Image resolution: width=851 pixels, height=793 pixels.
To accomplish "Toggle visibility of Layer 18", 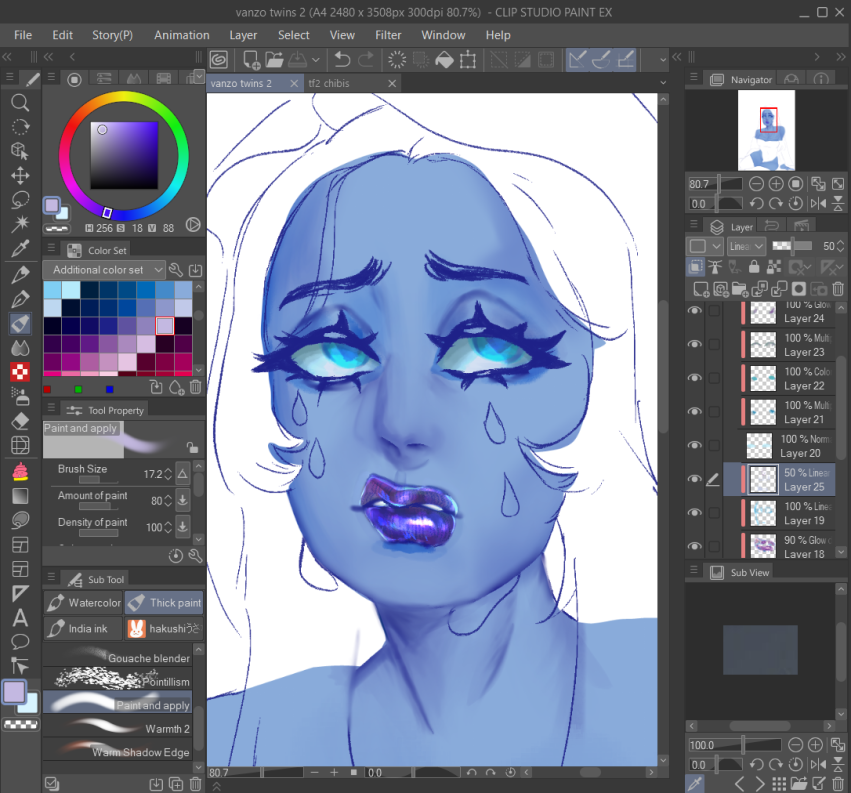I will tap(694, 547).
